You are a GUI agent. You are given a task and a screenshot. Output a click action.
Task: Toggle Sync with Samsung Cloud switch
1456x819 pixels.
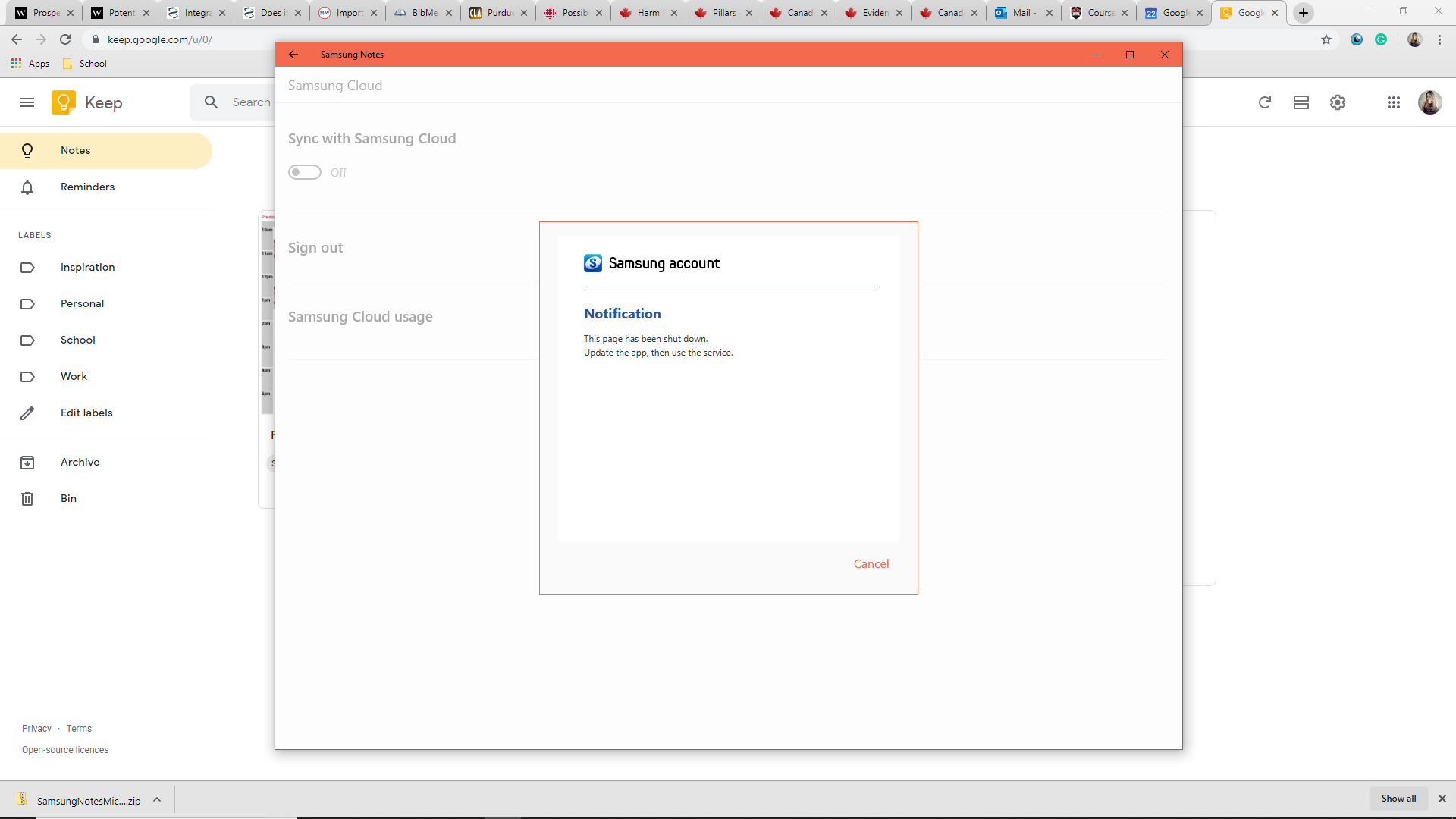(x=305, y=172)
